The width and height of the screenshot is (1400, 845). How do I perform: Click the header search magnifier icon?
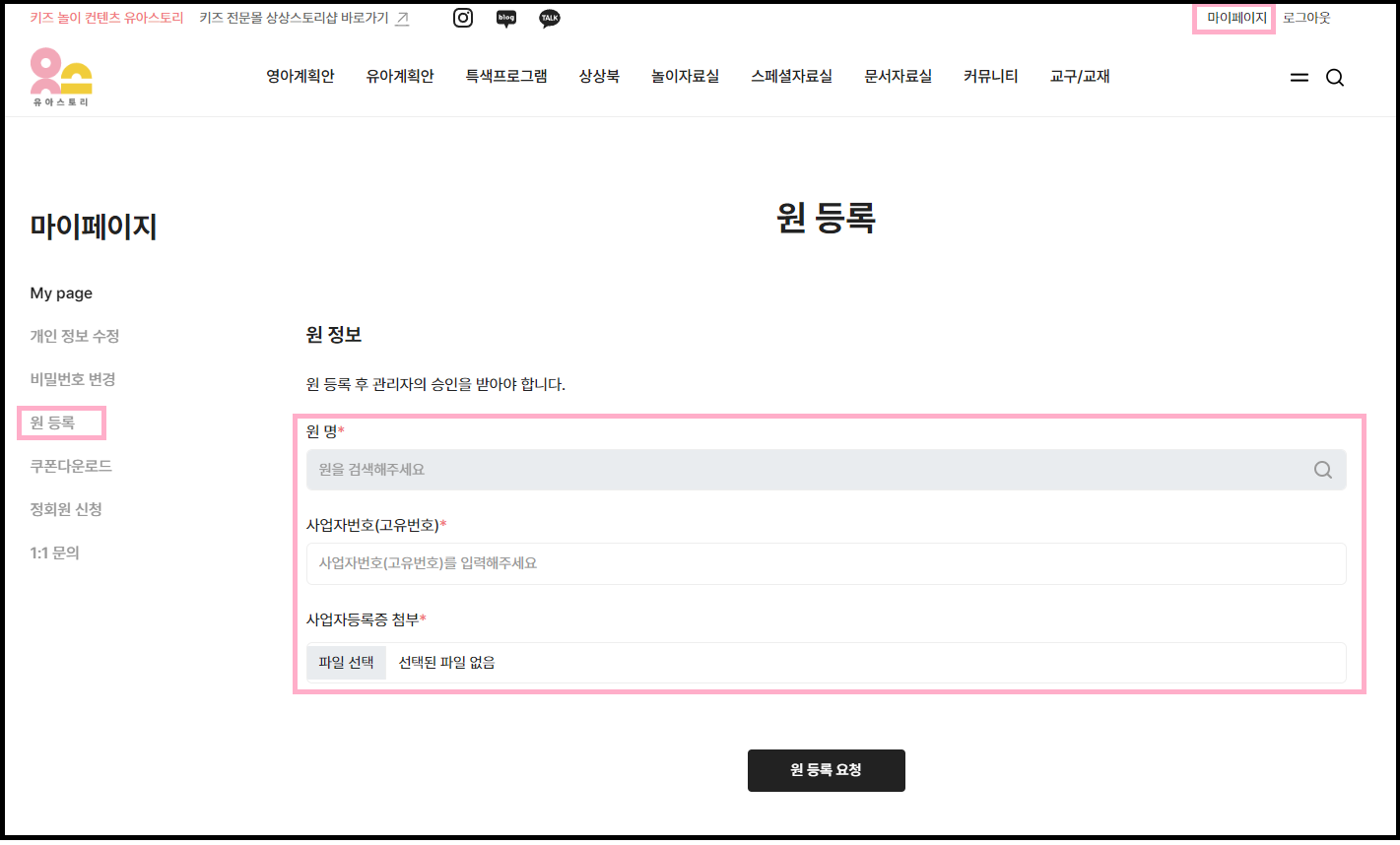1335,78
